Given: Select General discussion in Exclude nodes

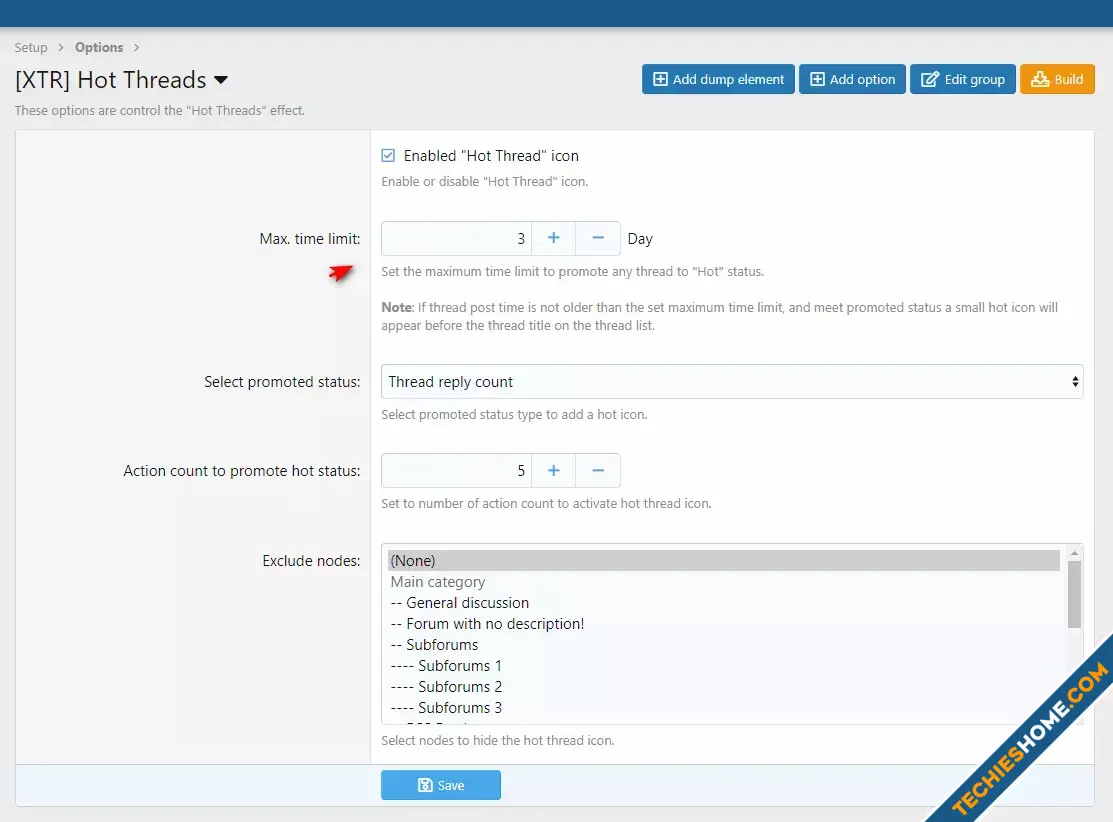Looking at the screenshot, I should [467, 603].
